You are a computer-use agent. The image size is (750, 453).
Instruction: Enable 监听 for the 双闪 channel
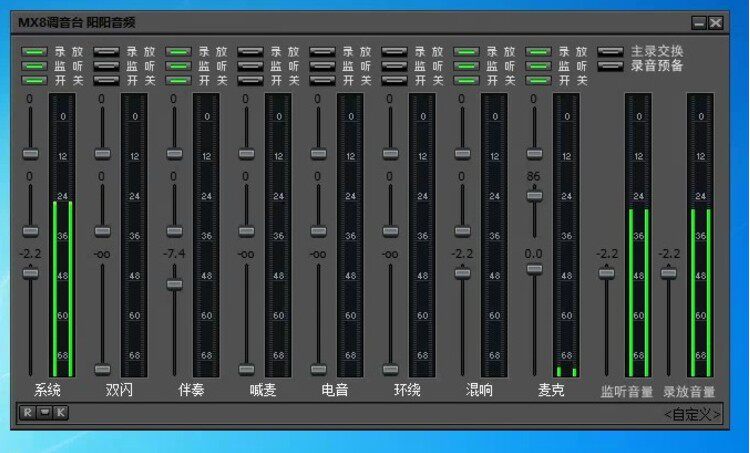tap(106, 66)
